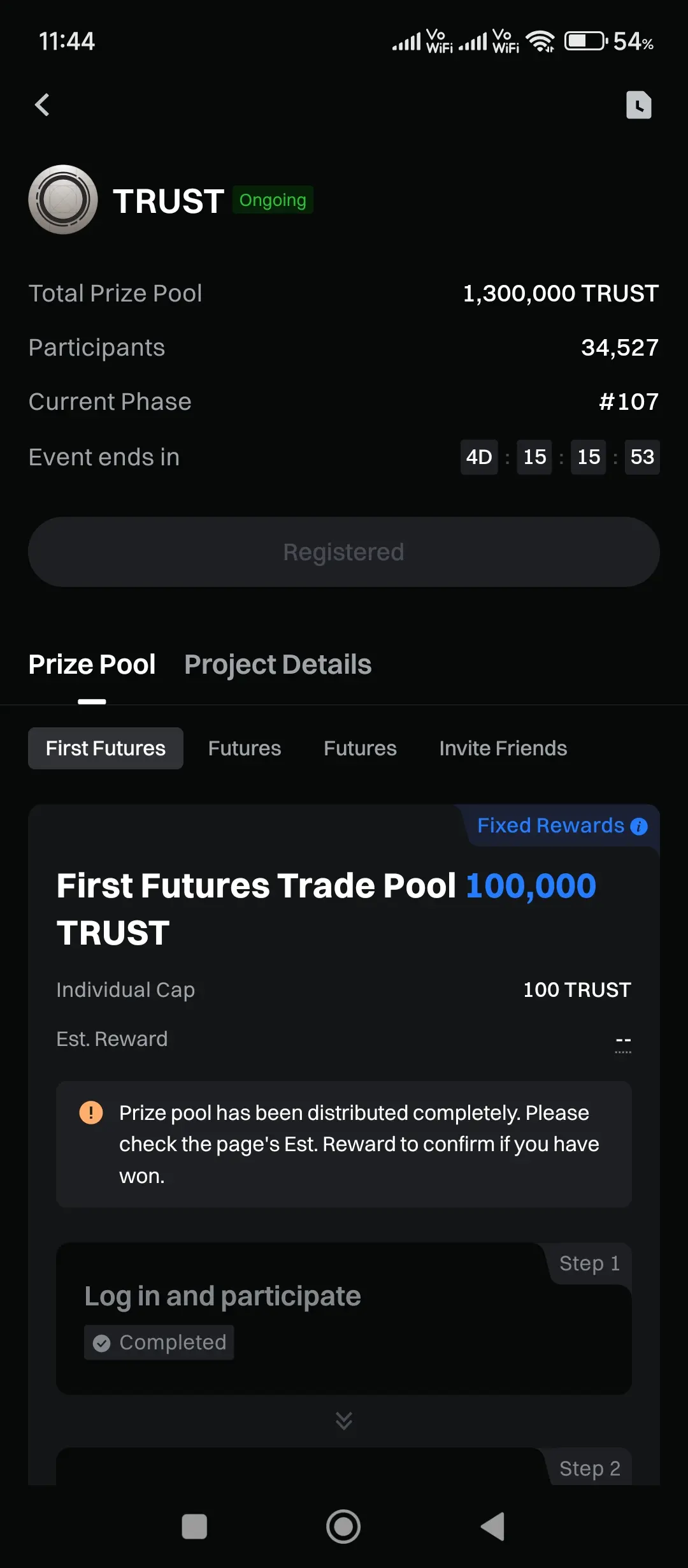The width and height of the screenshot is (688, 1568).
Task: Open the history clock document icon
Action: coord(638,105)
